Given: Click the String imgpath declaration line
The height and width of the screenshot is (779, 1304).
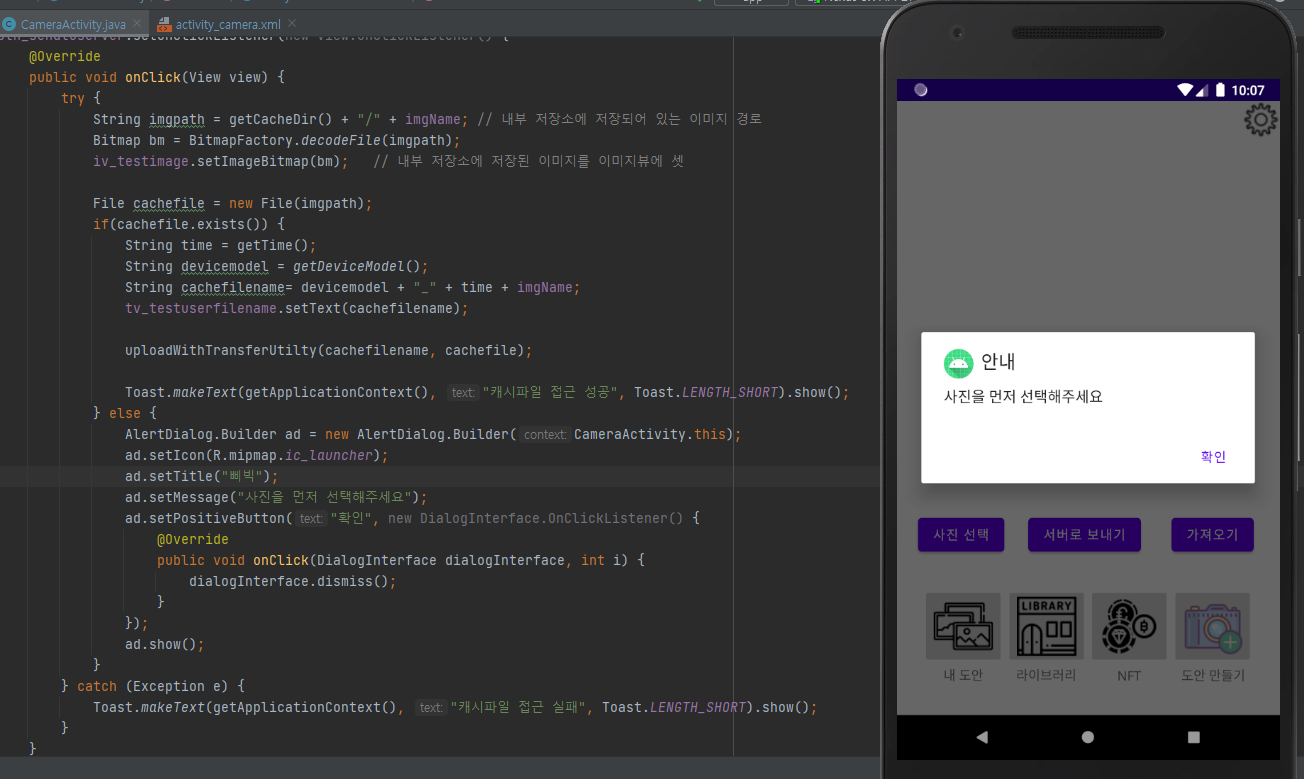Looking at the screenshot, I should pyautogui.click(x=281, y=119).
